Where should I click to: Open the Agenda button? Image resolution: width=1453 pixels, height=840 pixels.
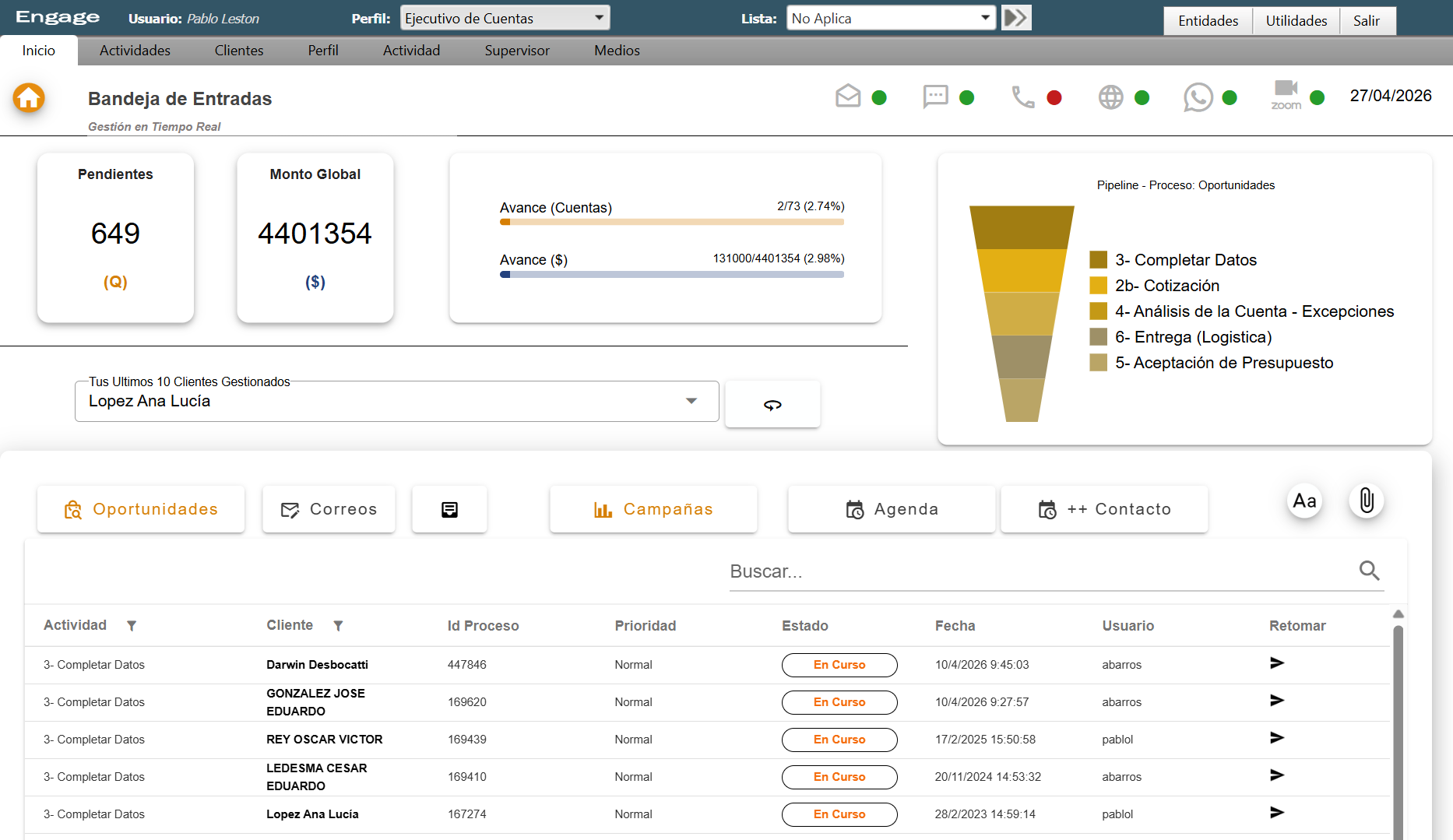click(x=892, y=509)
